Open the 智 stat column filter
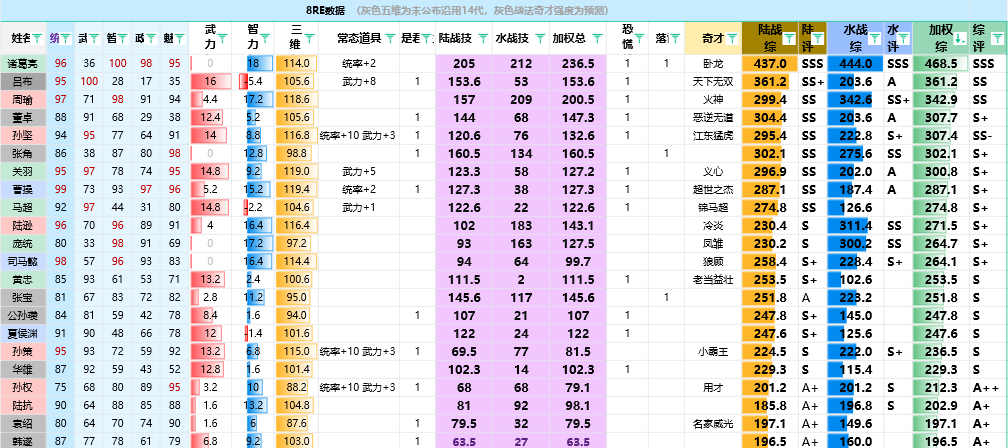 pyautogui.click(x=122, y=39)
